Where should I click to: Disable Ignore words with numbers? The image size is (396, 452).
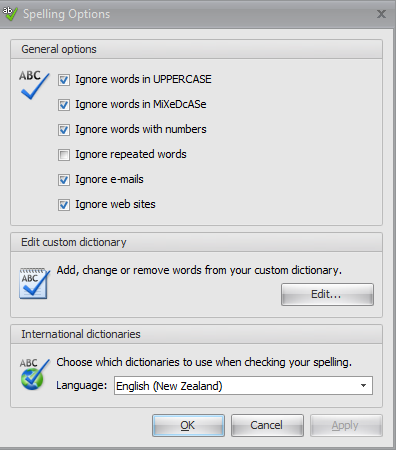pyautogui.click(x=64, y=130)
